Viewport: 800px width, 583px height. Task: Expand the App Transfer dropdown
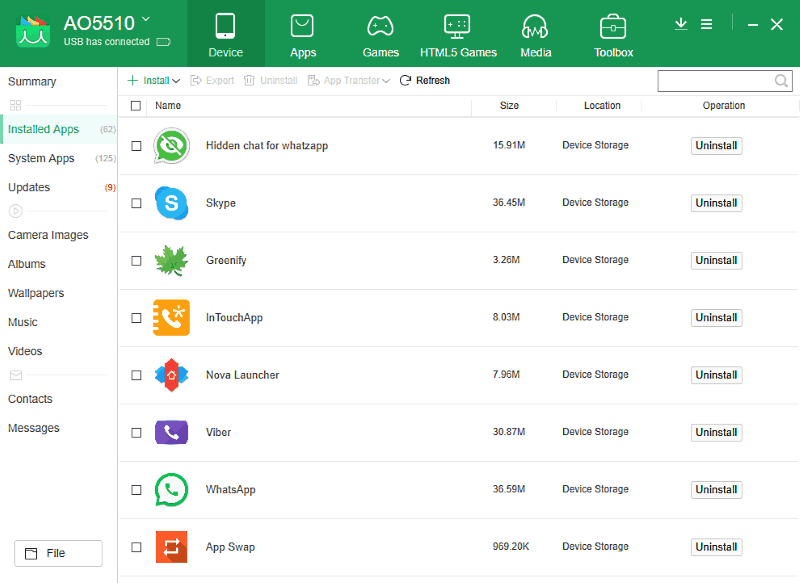(x=348, y=81)
